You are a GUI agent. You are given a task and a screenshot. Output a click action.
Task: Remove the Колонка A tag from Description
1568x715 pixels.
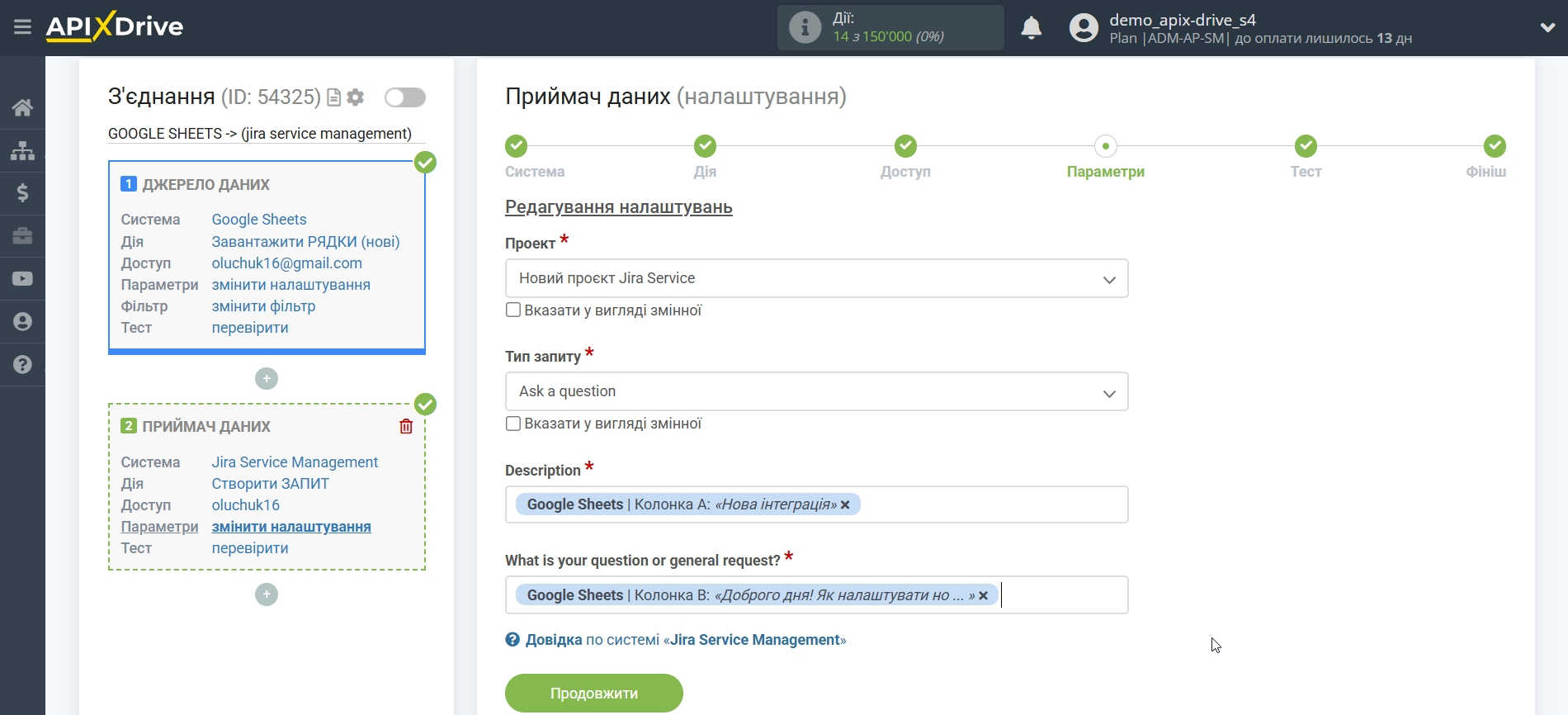845,505
